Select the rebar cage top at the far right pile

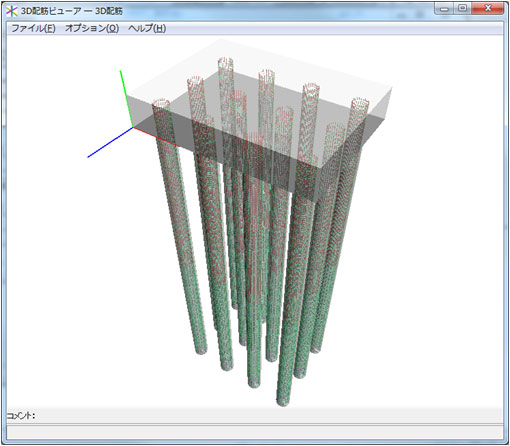coord(360,103)
